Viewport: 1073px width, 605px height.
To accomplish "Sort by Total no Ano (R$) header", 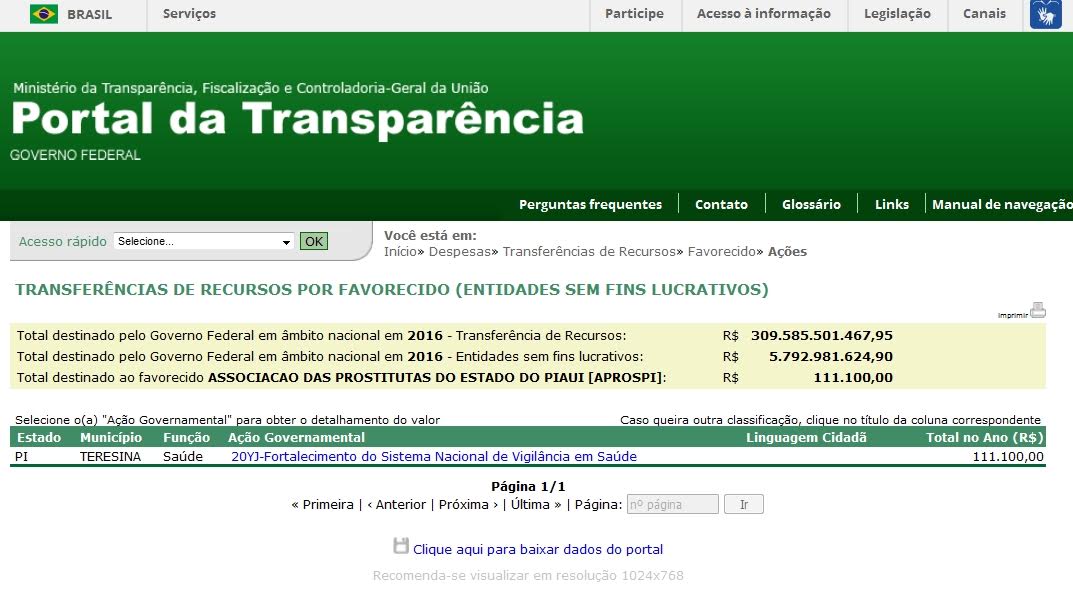I will [985, 437].
